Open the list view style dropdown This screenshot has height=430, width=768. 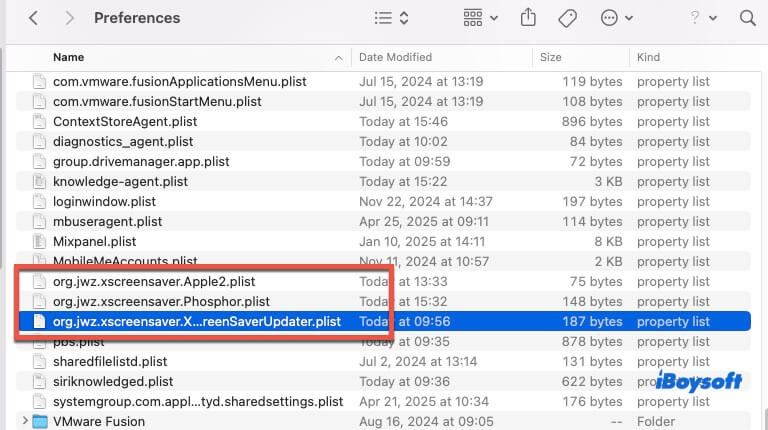(x=390, y=18)
